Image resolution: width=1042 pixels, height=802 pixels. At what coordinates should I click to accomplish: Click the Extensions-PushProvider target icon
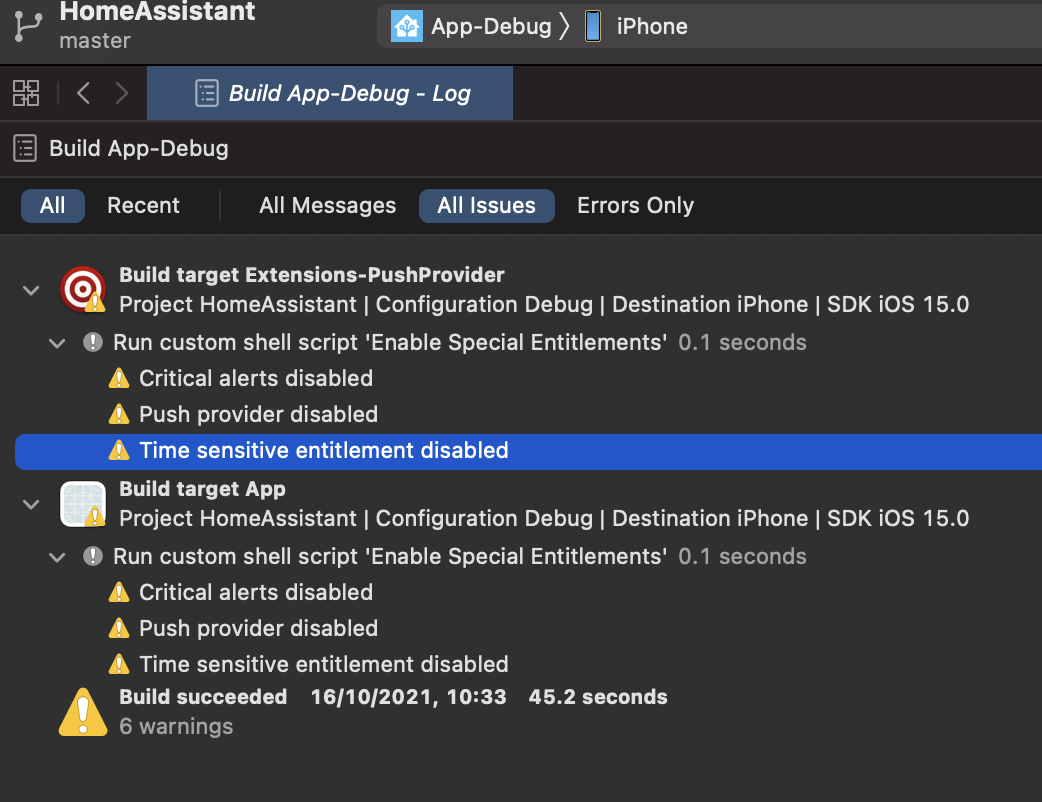point(83,289)
